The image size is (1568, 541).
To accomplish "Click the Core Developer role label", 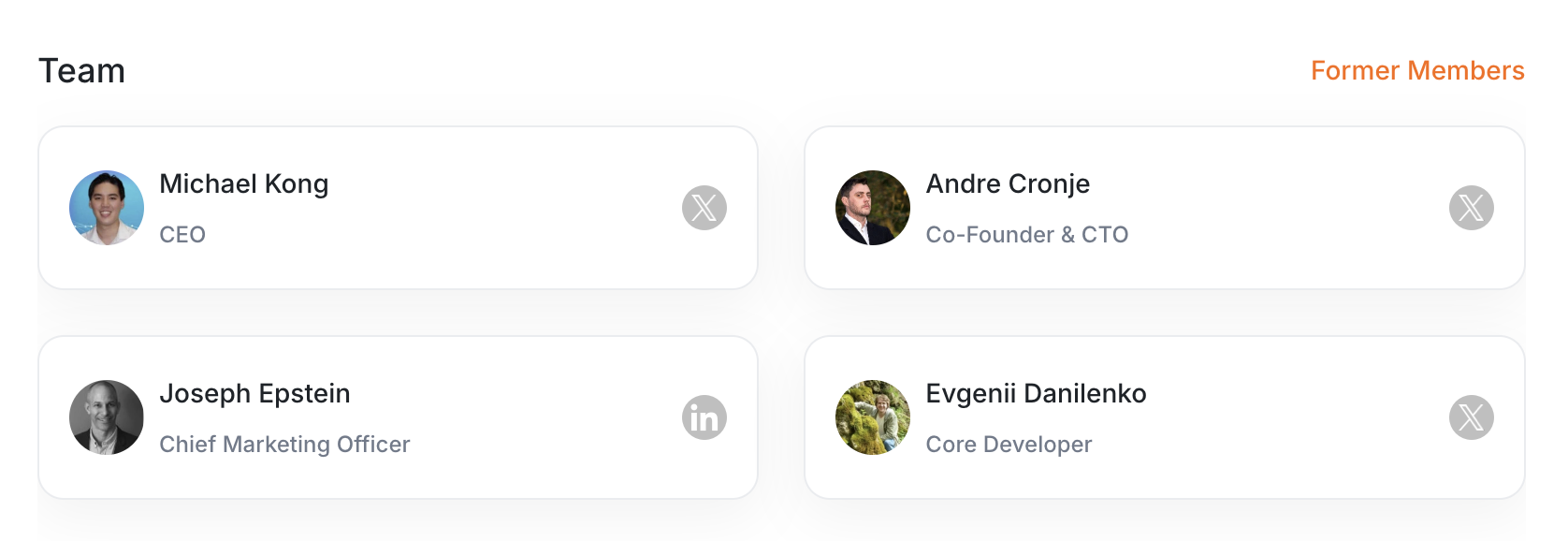I will [1009, 445].
